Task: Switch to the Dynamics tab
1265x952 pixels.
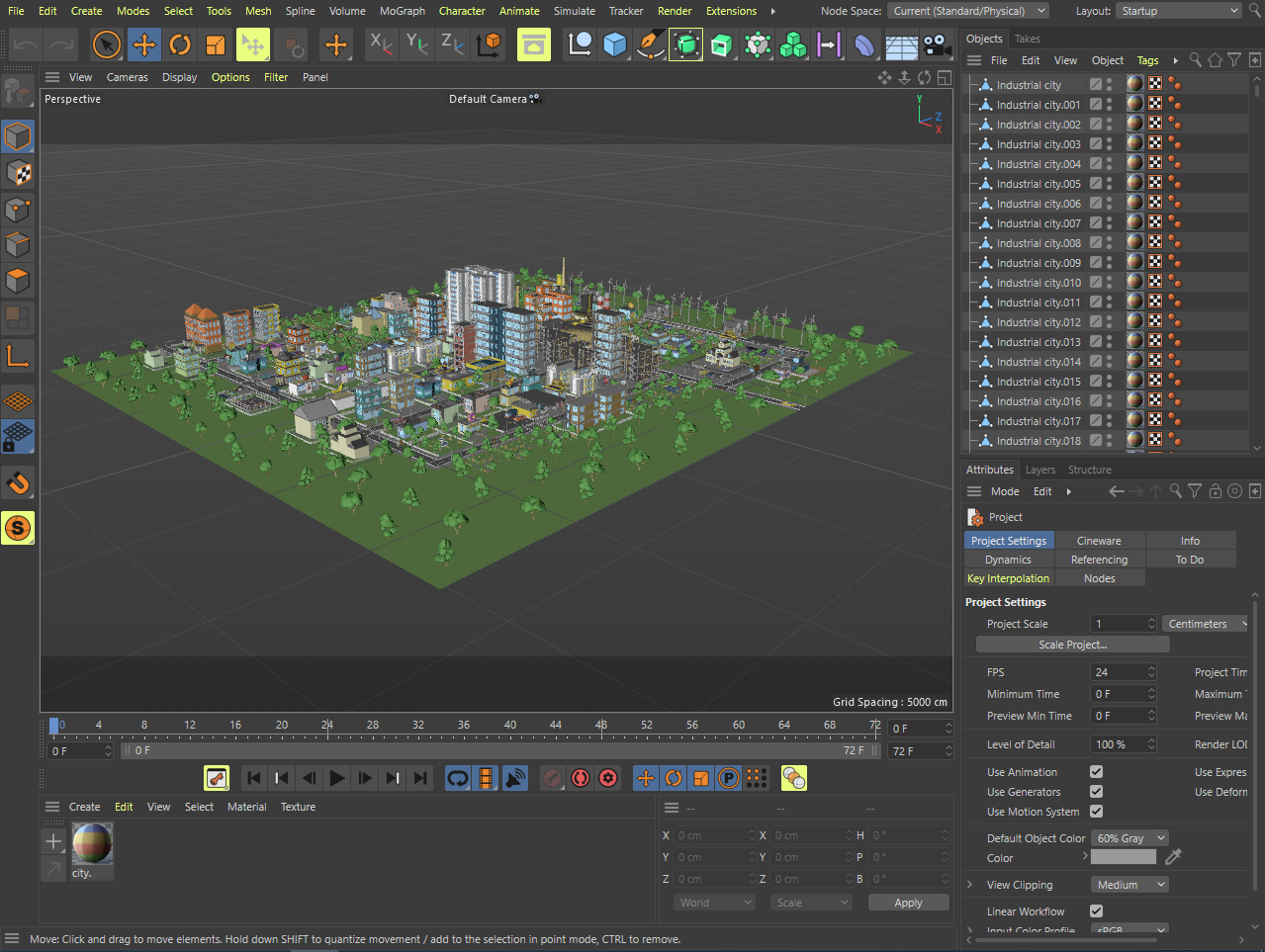Action: coord(1008,560)
